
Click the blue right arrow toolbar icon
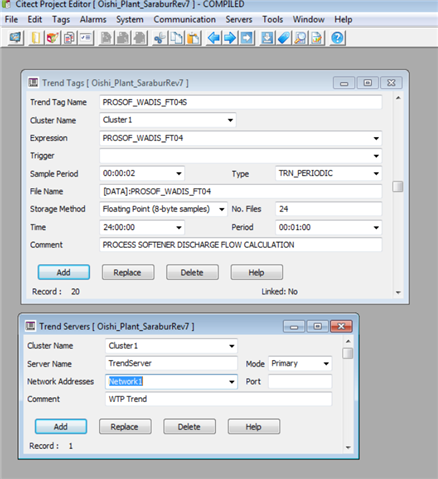point(230,38)
